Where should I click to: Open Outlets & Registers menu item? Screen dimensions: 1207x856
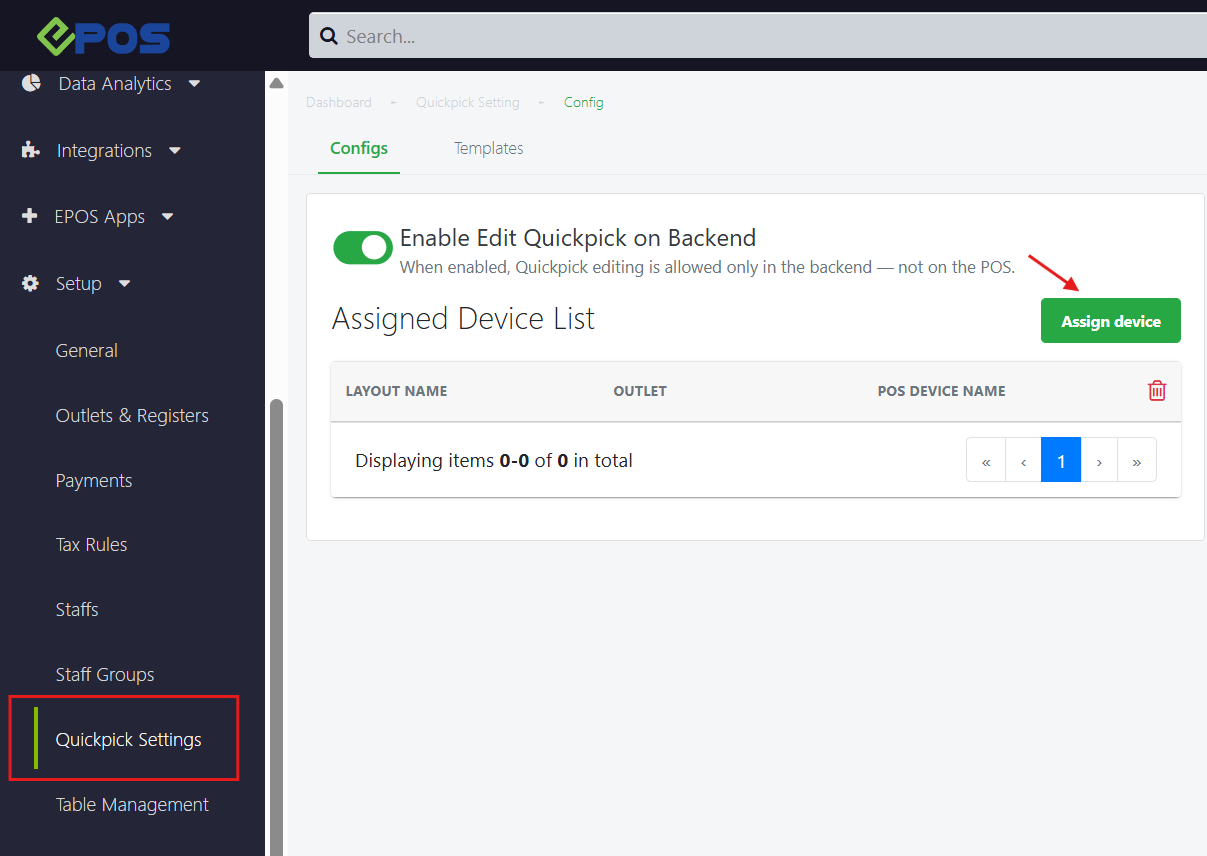click(132, 416)
